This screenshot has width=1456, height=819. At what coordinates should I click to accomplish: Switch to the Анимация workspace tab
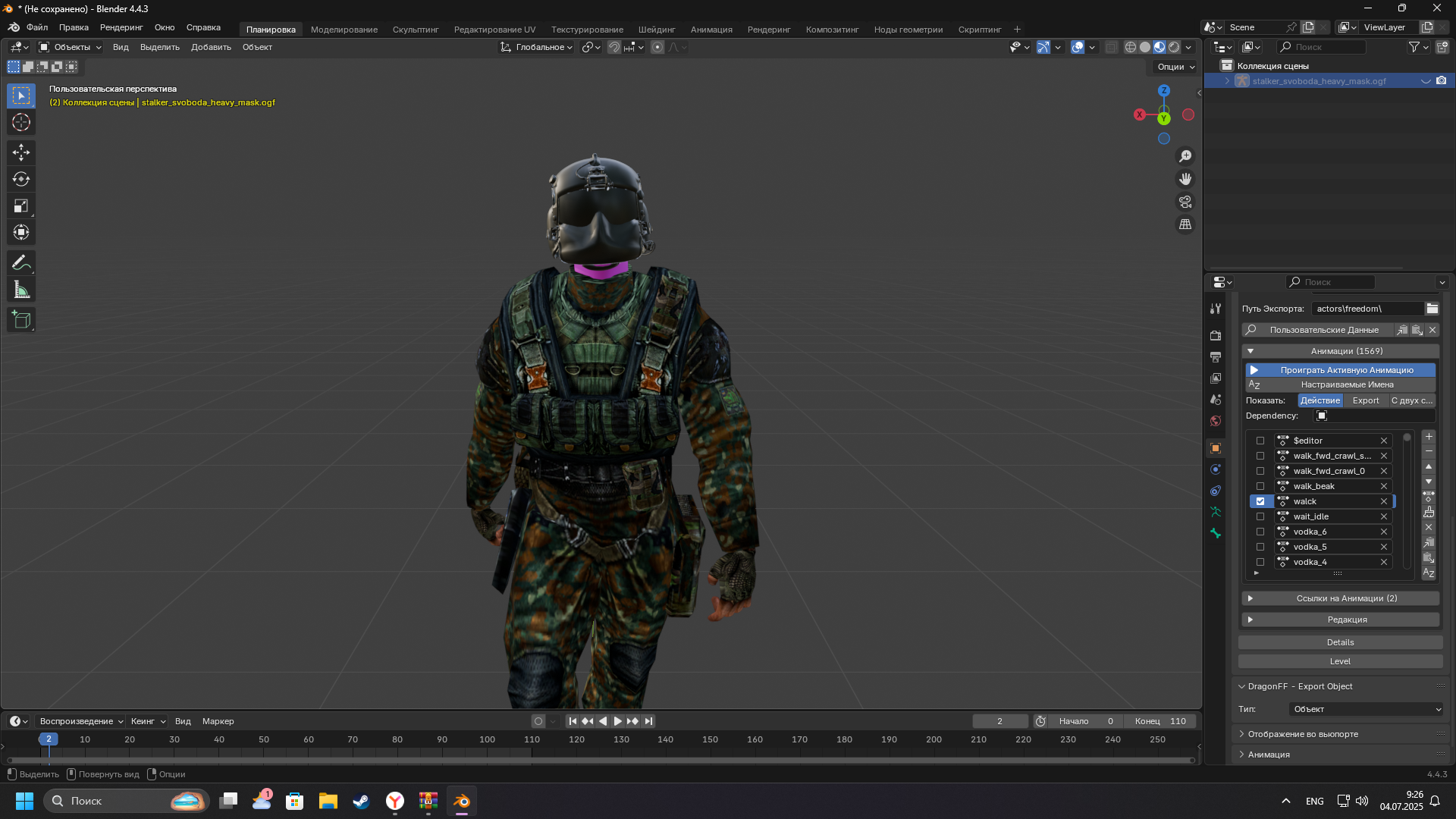[711, 30]
